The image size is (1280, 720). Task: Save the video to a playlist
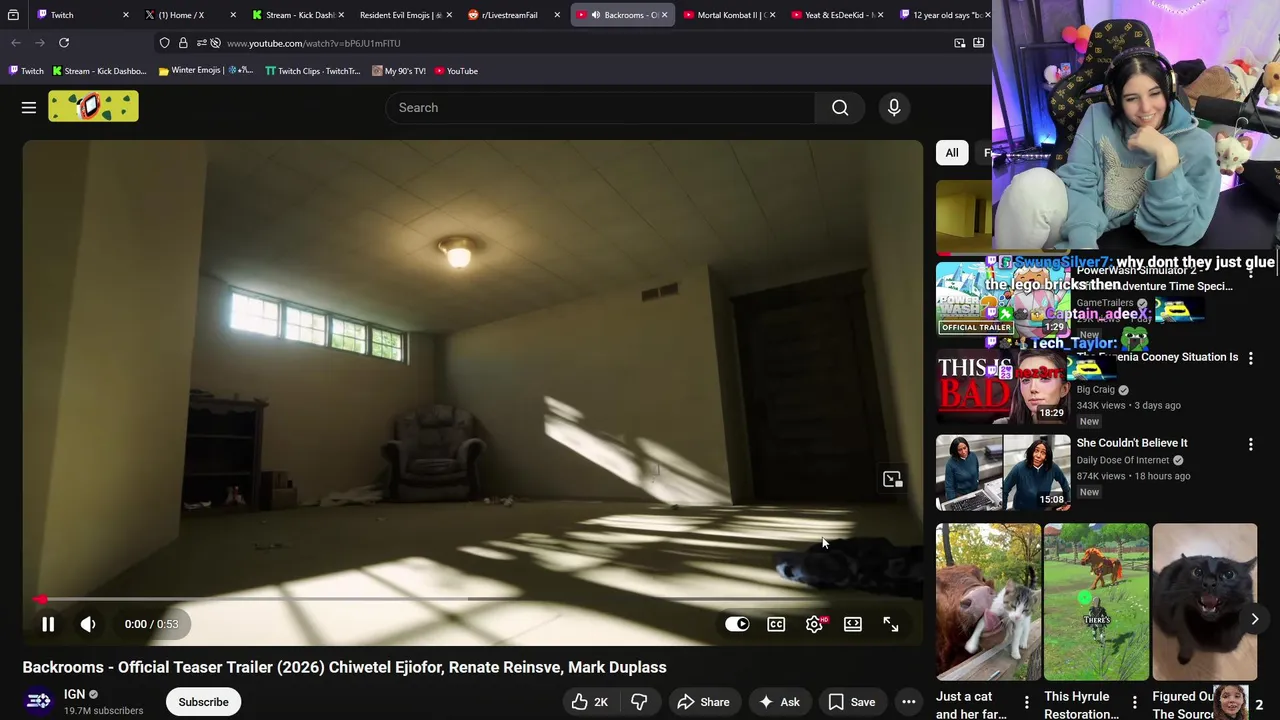(x=851, y=702)
